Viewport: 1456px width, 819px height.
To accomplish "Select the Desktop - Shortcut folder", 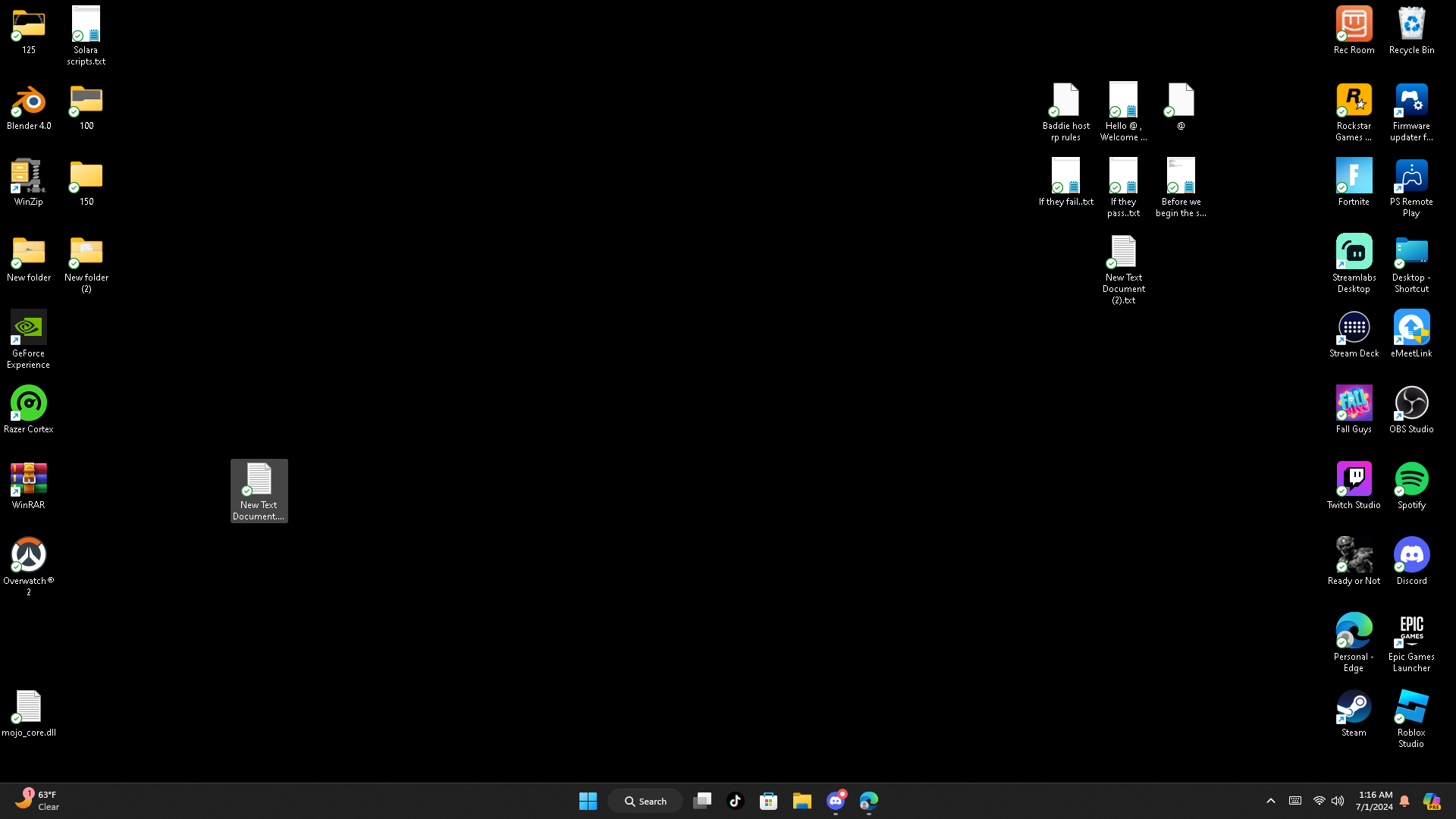I will click(x=1412, y=264).
